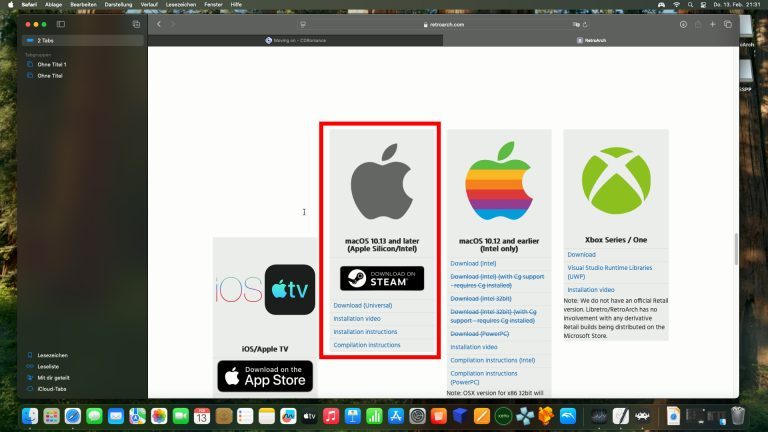Open the Safari downloads icon
This screenshot has height=432, width=768.
click(x=683, y=24)
